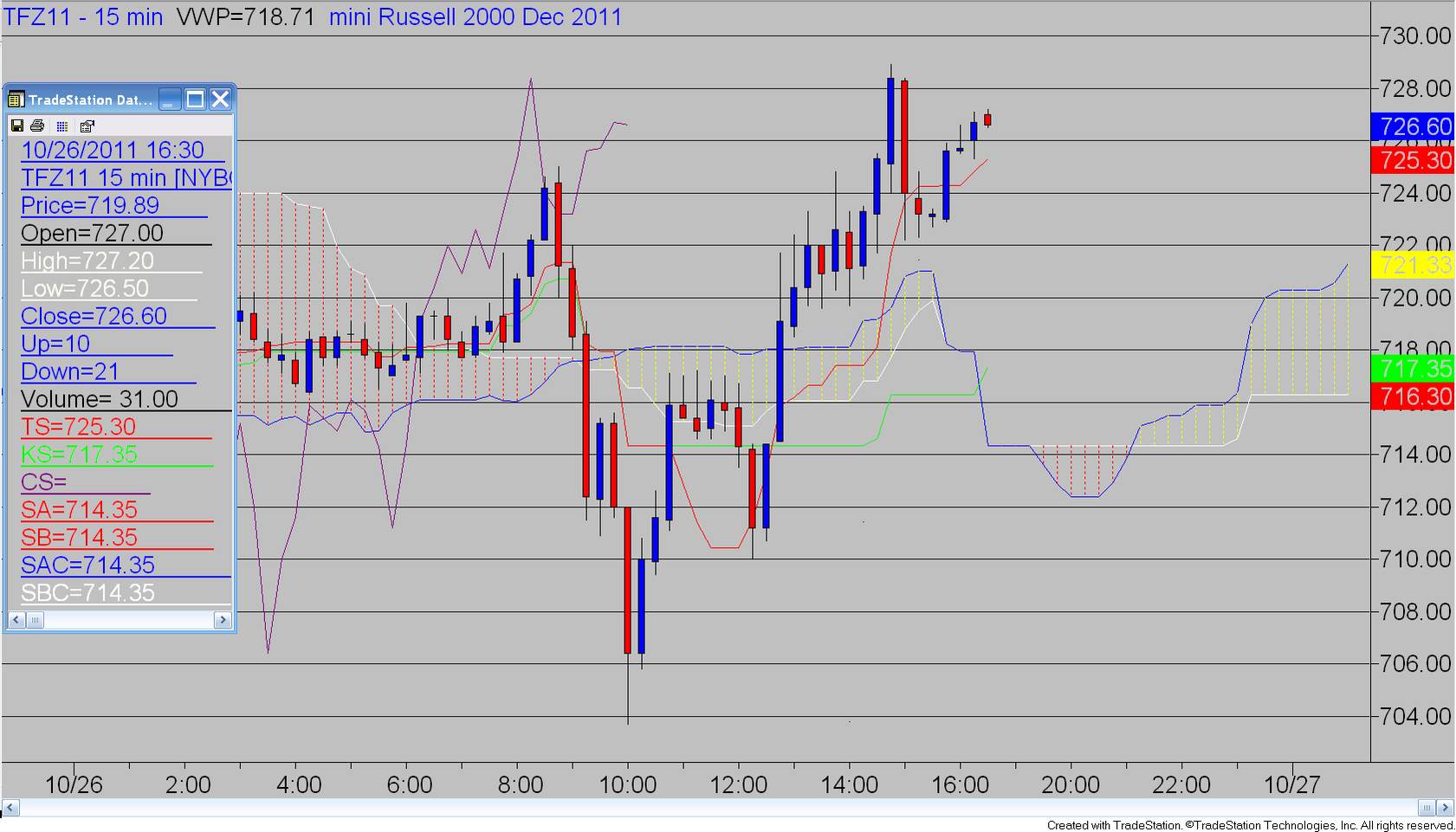1456x832 pixels.
Task: Click the 730.00 price axis label
Action: [1415, 35]
